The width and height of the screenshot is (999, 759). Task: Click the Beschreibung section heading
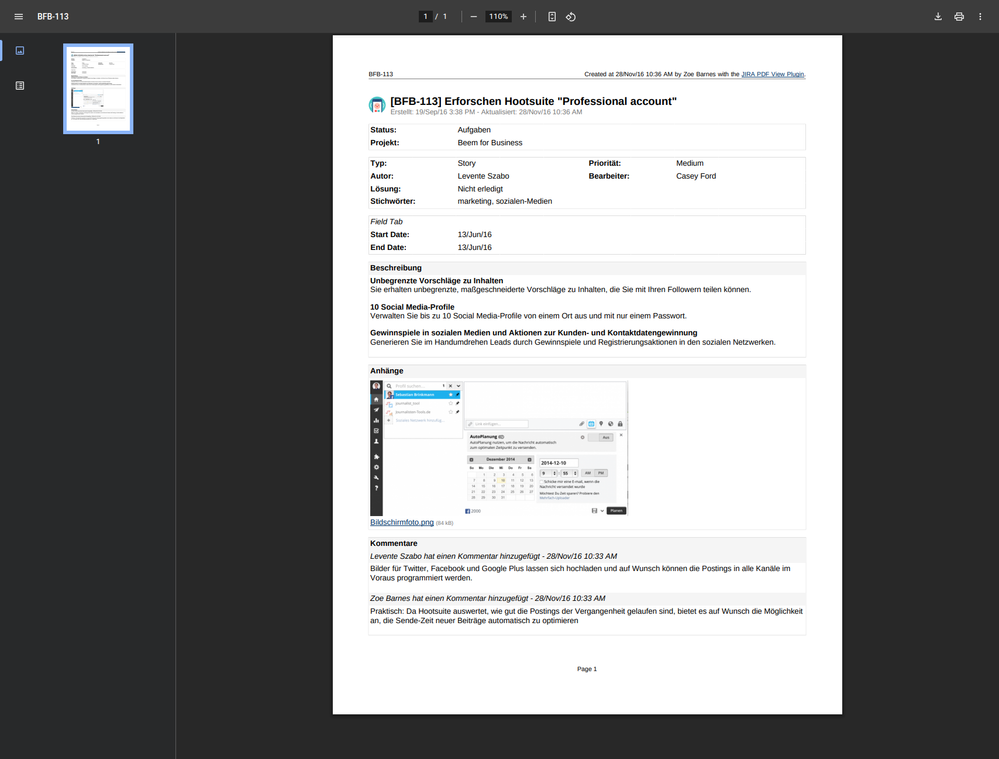[396, 268]
